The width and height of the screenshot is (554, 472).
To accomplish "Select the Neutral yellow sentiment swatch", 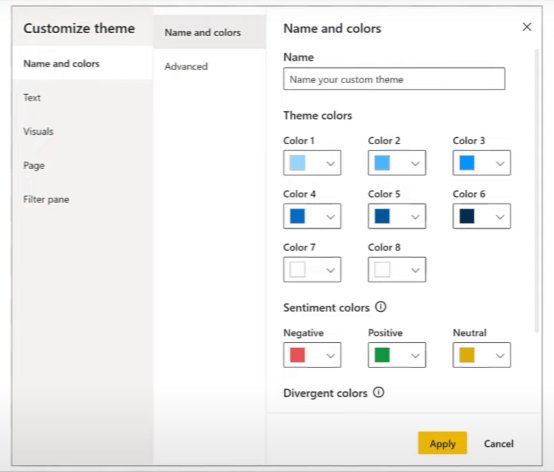I will (467, 355).
